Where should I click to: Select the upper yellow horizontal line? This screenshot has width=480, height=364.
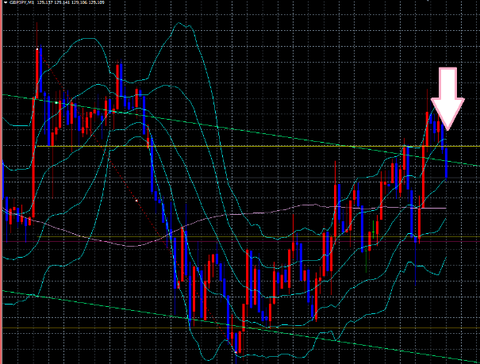click(x=258, y=146)
